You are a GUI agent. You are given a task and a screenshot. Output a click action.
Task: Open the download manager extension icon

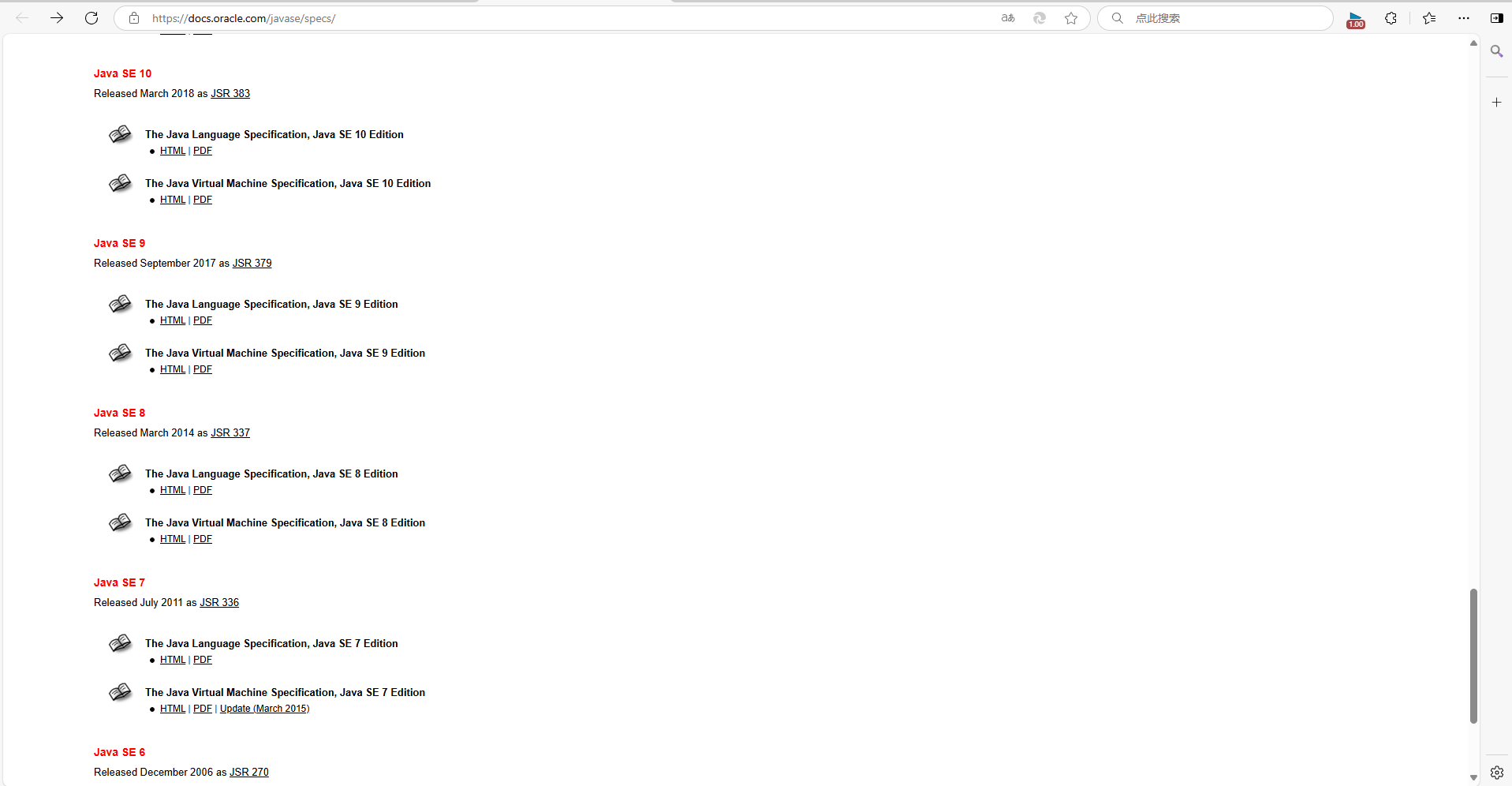1356,19
